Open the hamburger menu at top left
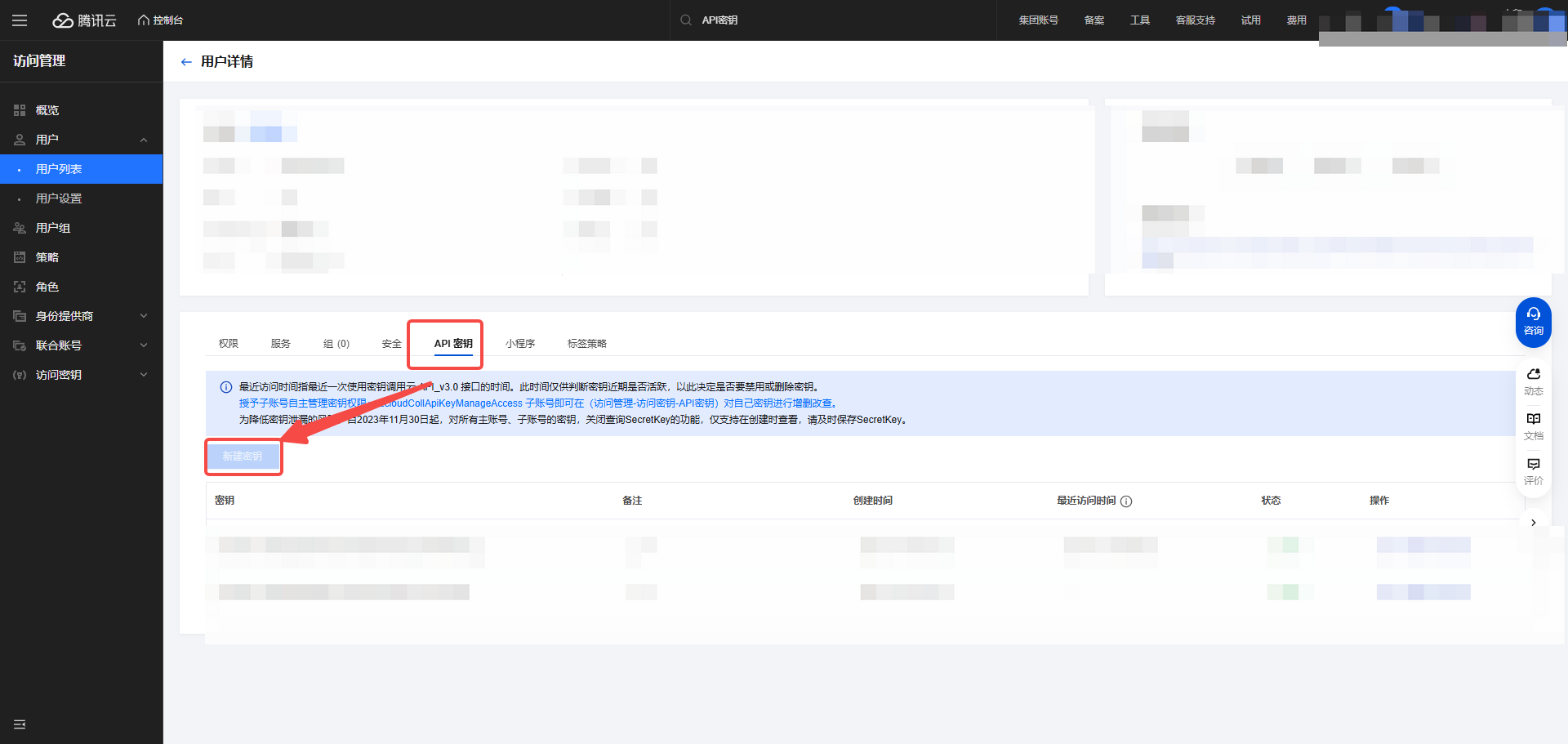 20,20
